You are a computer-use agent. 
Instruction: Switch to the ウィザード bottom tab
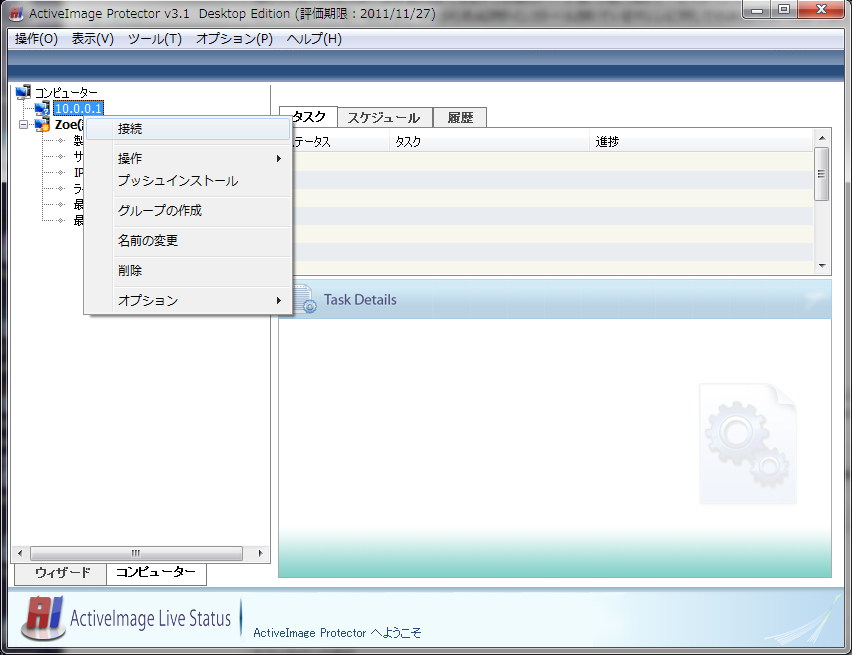point(62,573)
